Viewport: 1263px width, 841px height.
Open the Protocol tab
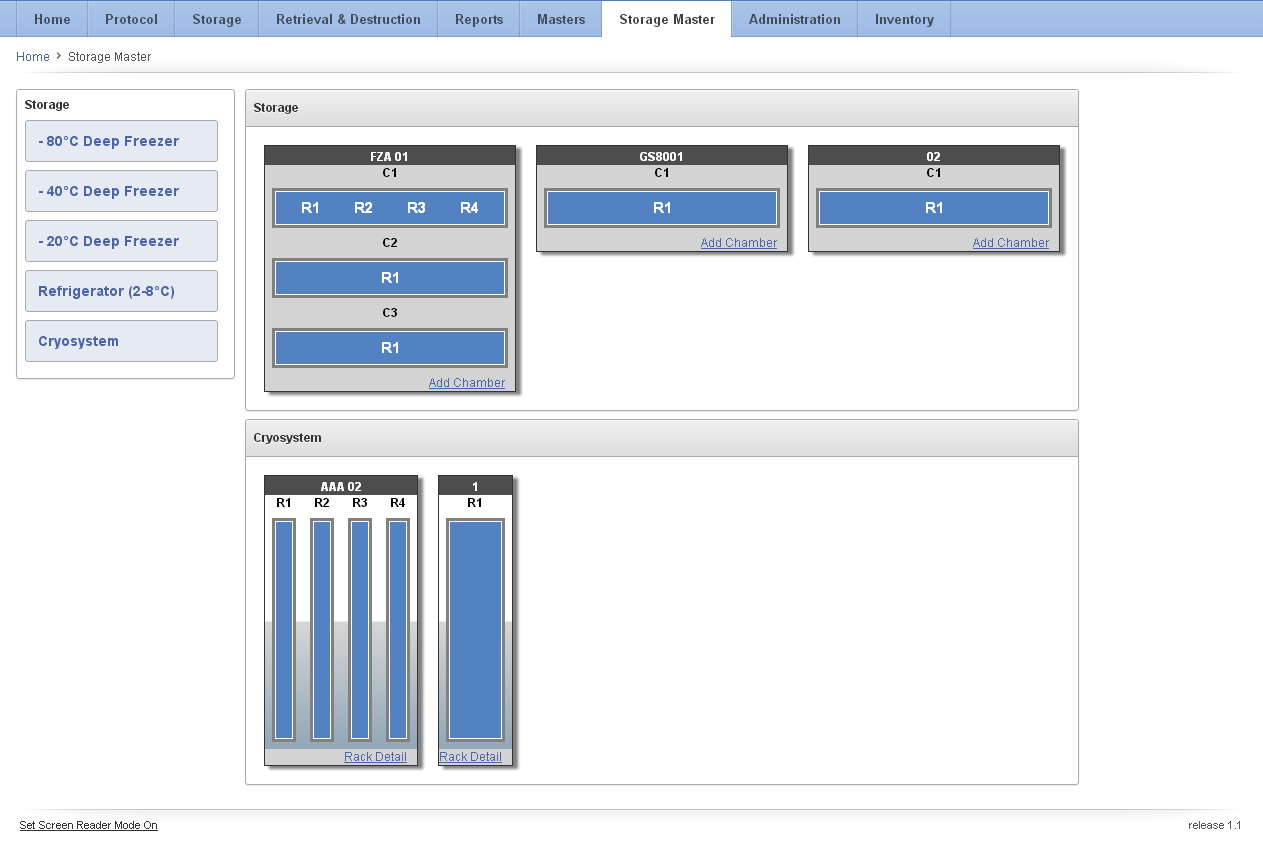click(131, 19)
